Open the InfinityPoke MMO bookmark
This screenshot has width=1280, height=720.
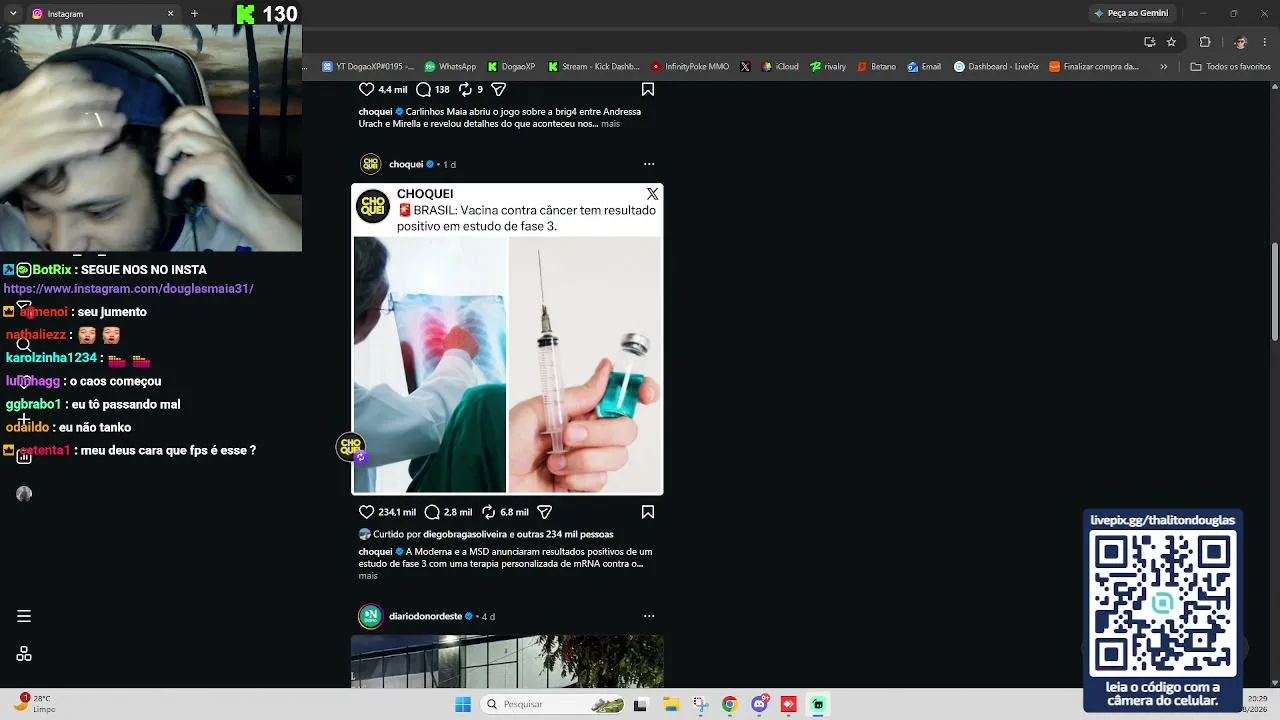point(690,67)
